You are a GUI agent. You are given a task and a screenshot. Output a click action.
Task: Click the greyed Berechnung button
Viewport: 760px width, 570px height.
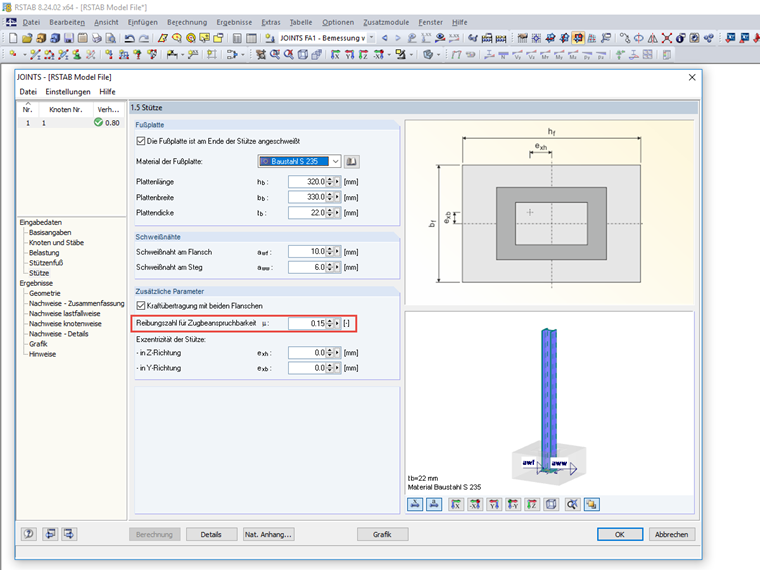coord(155,534)
